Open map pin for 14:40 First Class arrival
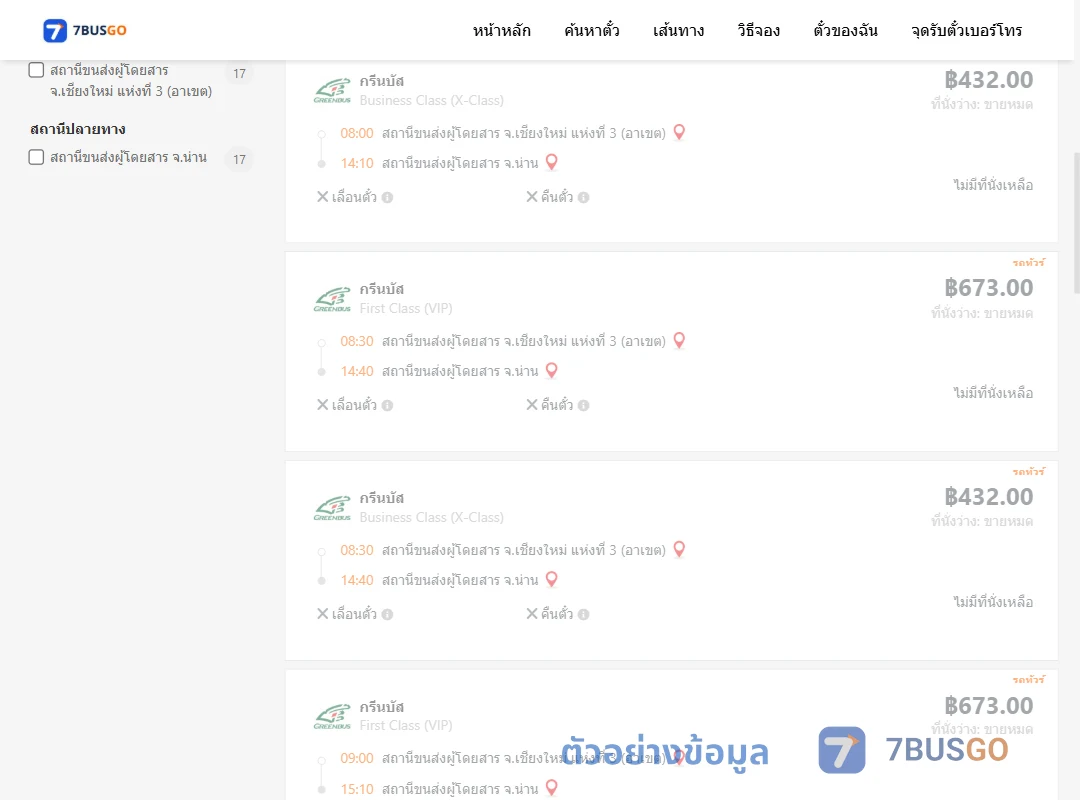The height and width of the screenshot is (800, 1080). (552, 371)
